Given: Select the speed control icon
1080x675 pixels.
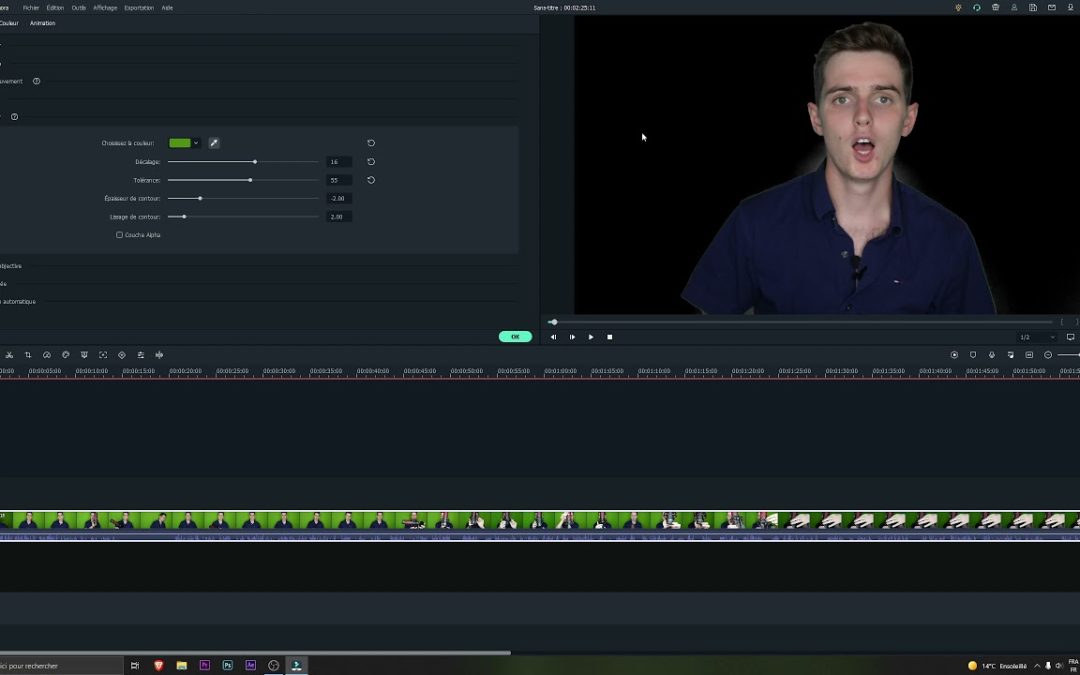Looking at the screenshot, I should click(47, 354).
